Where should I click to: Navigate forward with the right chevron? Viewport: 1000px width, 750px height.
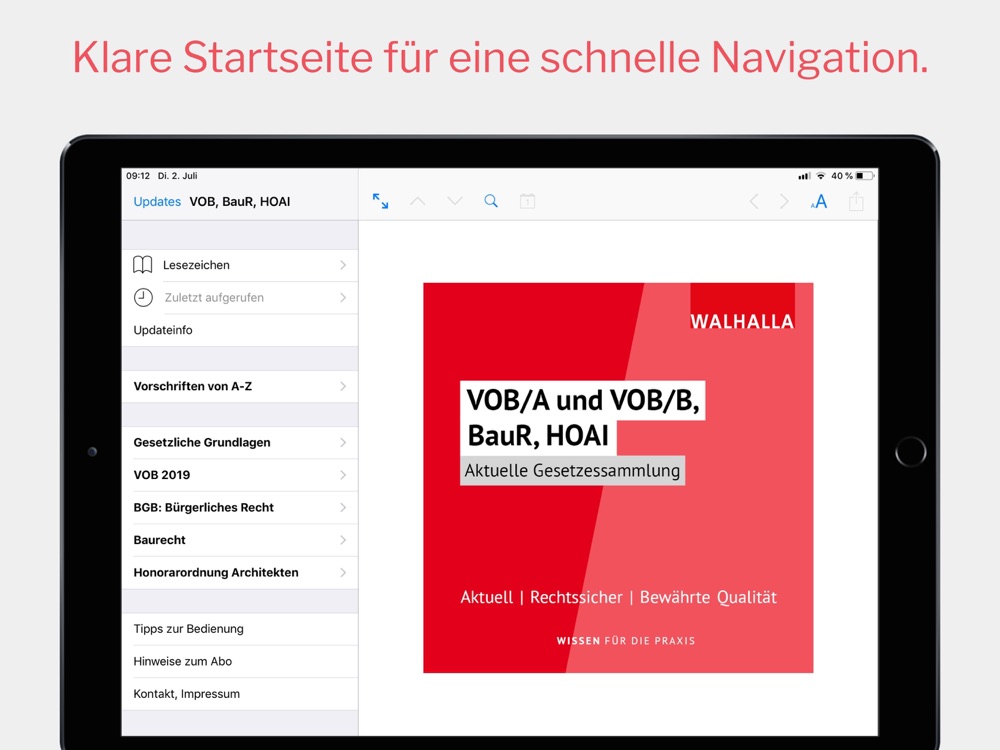click(784, 202)
